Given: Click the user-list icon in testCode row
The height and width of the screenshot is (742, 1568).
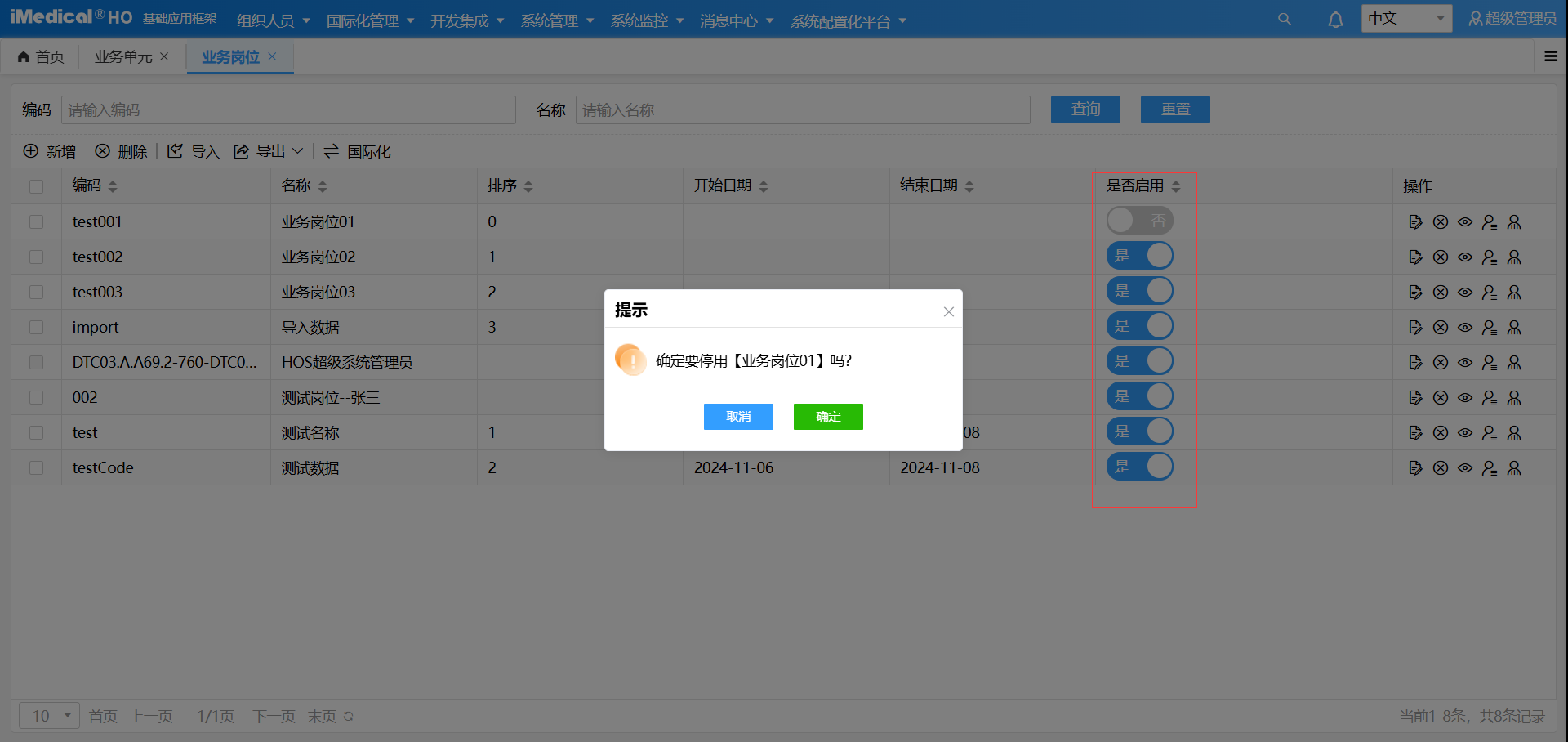Looking at the screenshot, I should 1490,467.
